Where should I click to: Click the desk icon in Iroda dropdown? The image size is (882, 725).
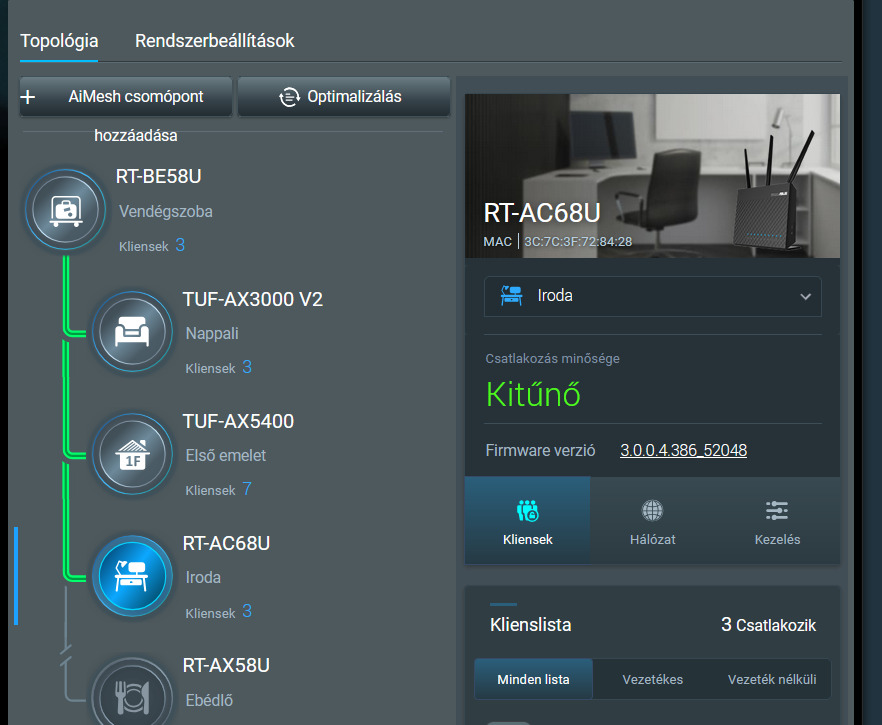pos(511,295)
